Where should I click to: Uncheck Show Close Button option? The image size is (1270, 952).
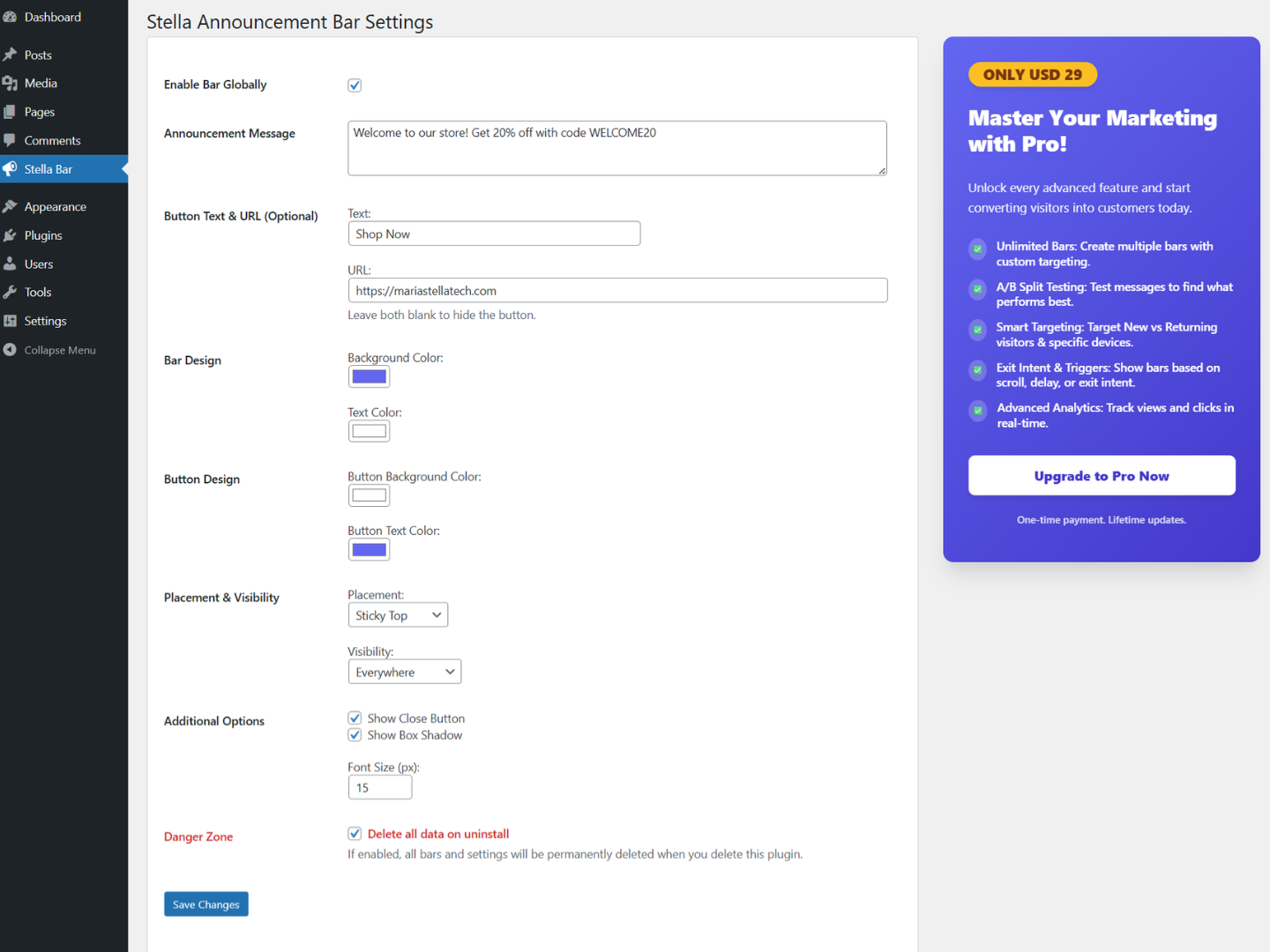click(x=354, y=718)
